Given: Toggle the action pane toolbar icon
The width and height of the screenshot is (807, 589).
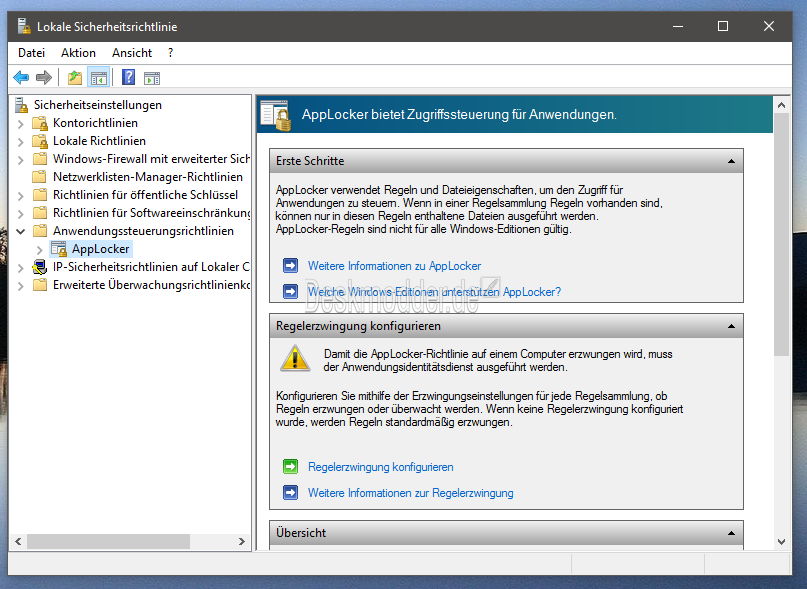Looking at the screenshot, I should click(152, 78).
